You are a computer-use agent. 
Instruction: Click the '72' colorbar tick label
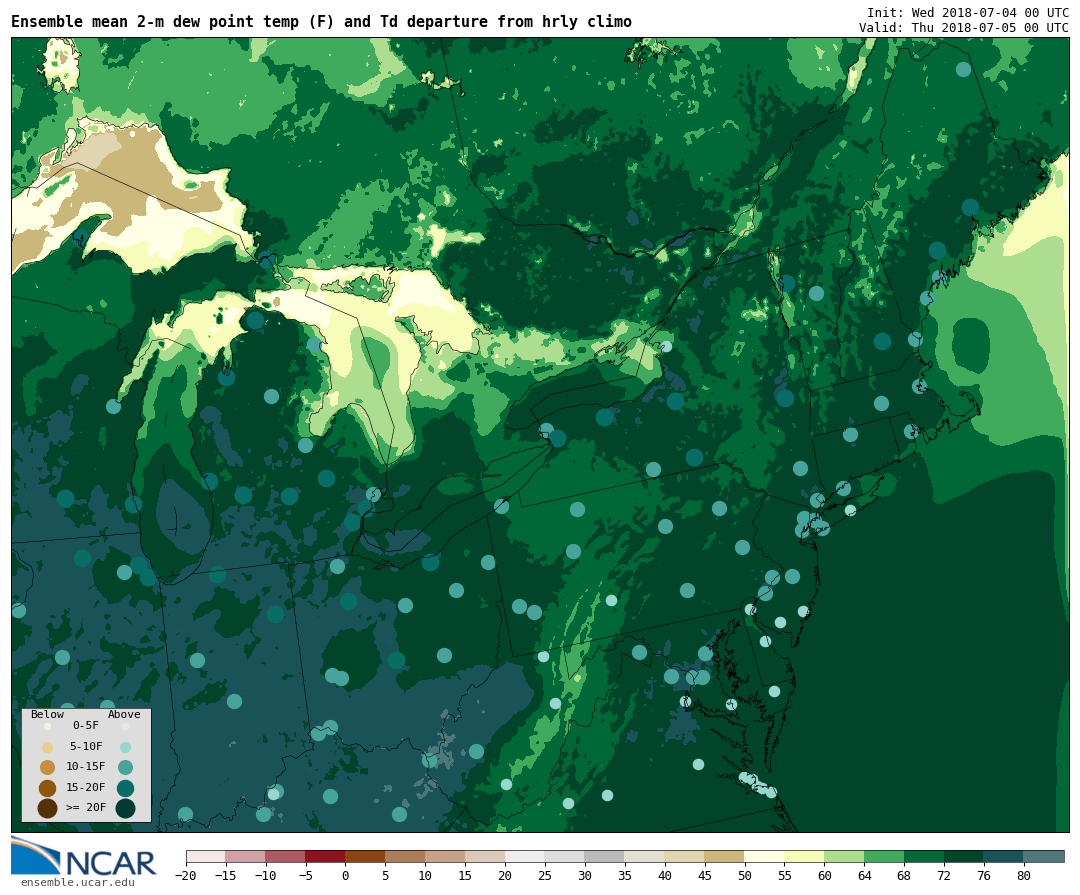[x=944, y=876]
